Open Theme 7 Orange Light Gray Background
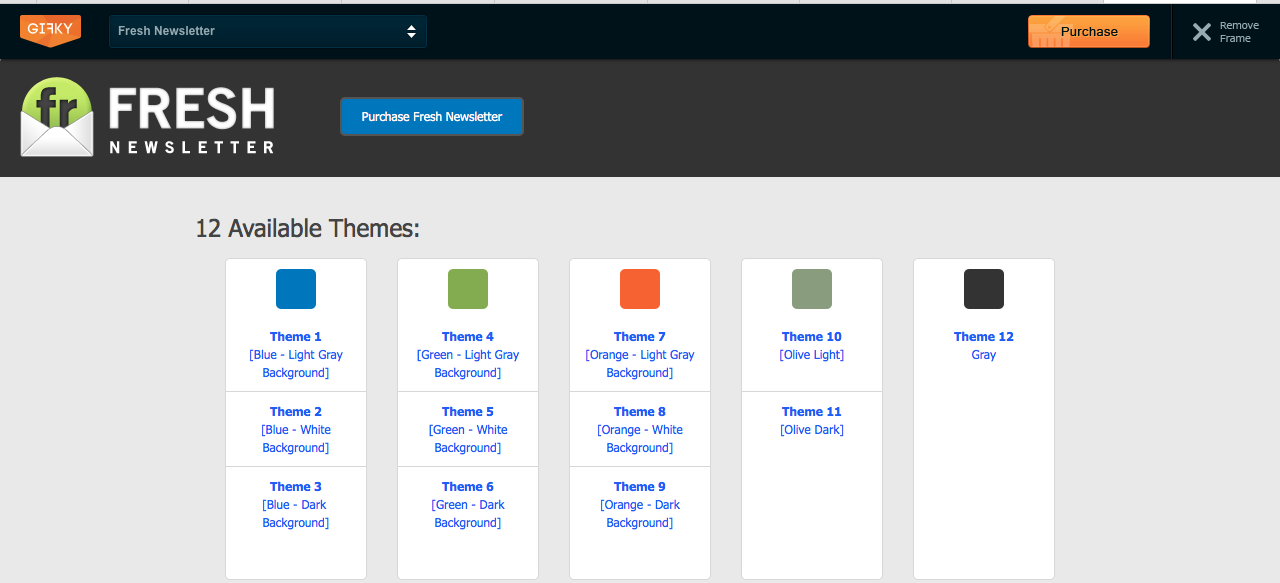The height and width of the screenshot is (583, 1280). 640,354
